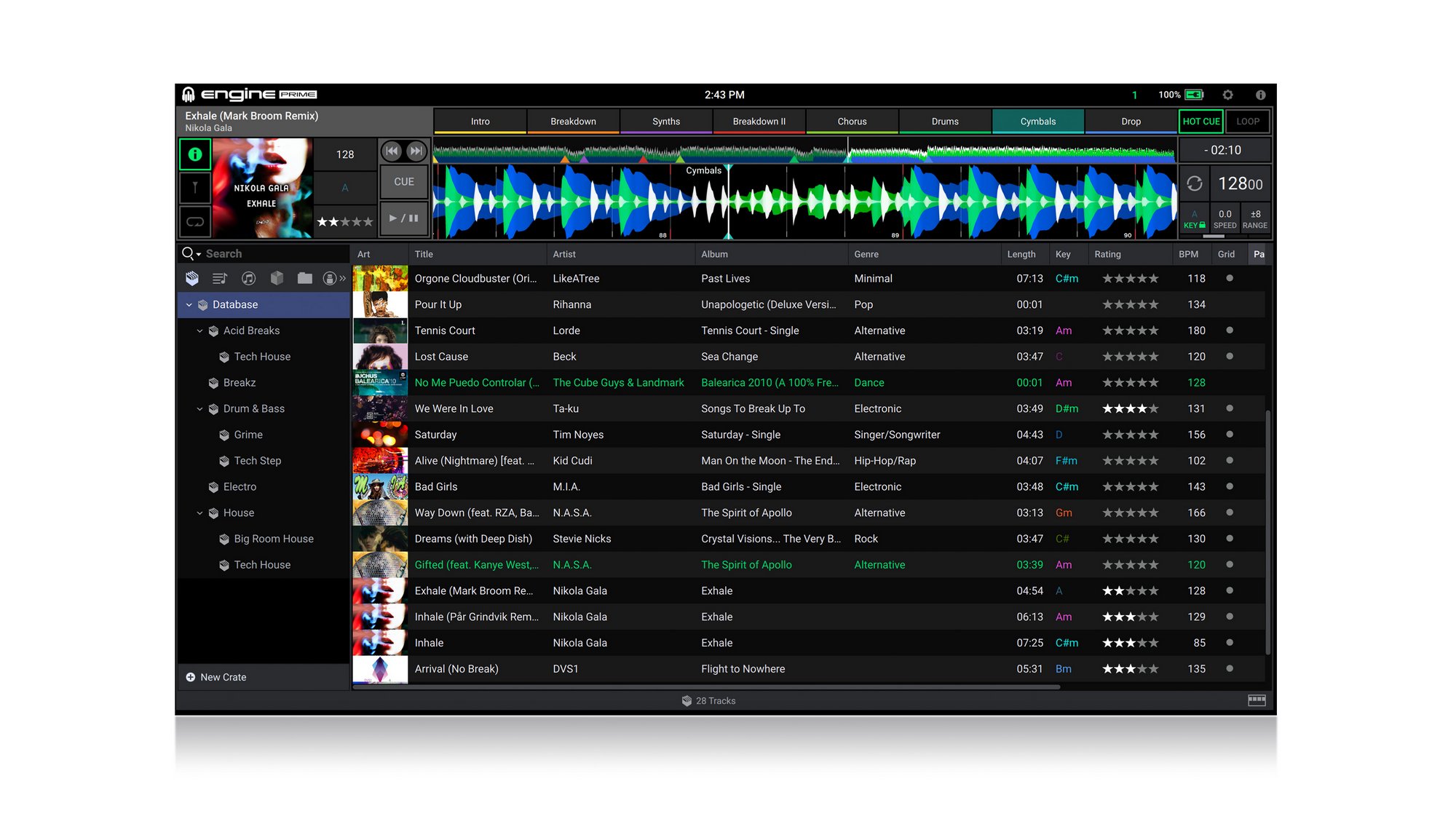Open the music note library icon
Image resolution: width=1456 pixels, height=819 pixels.
point(248,278)
